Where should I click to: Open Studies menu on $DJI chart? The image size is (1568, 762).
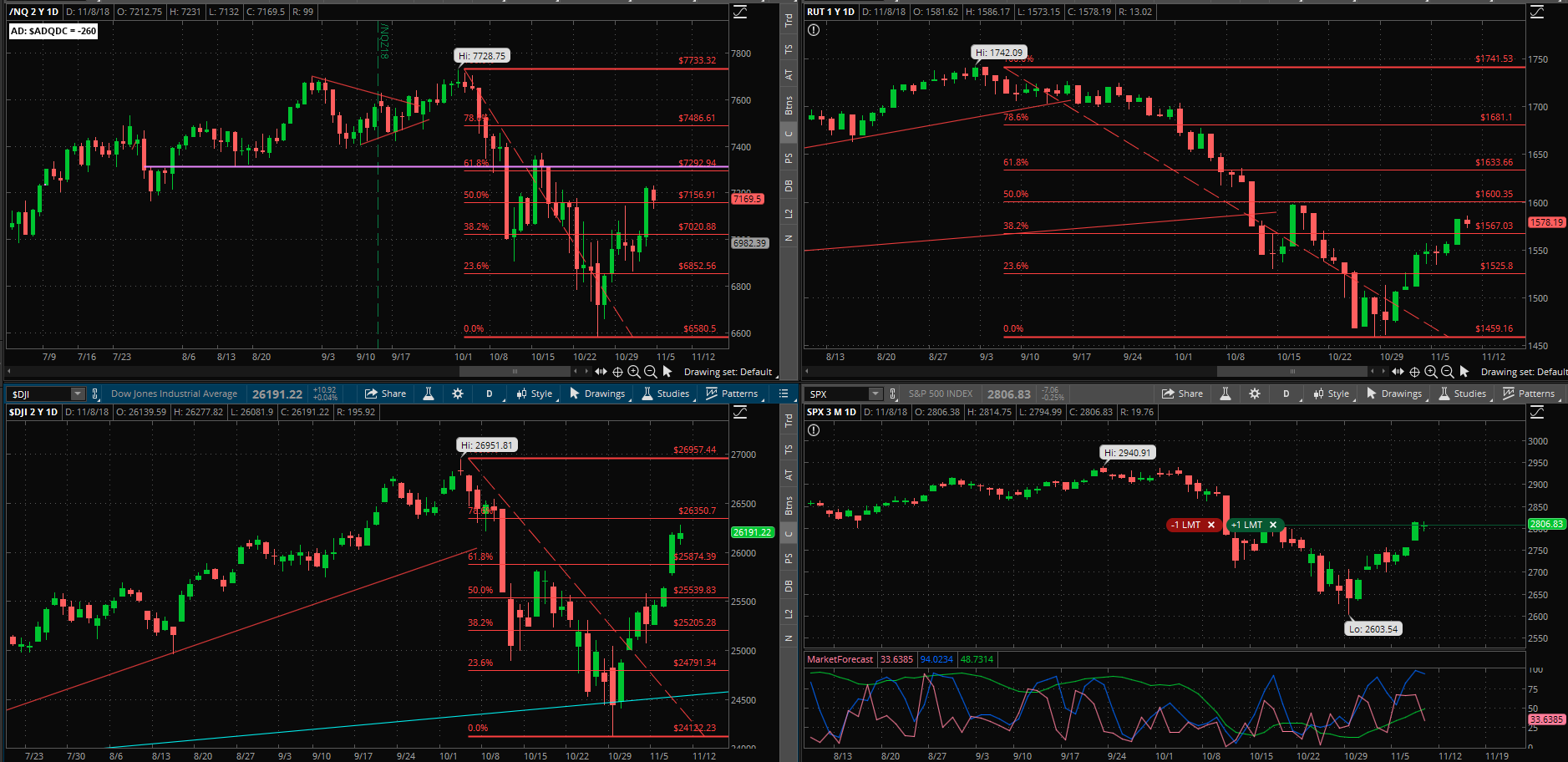click(x=666, y=394)
